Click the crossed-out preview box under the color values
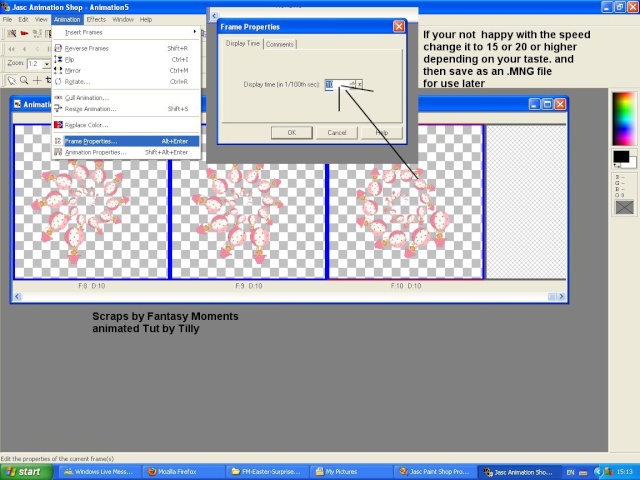Viewport: 640px width, 480px height. coord(624,207)
